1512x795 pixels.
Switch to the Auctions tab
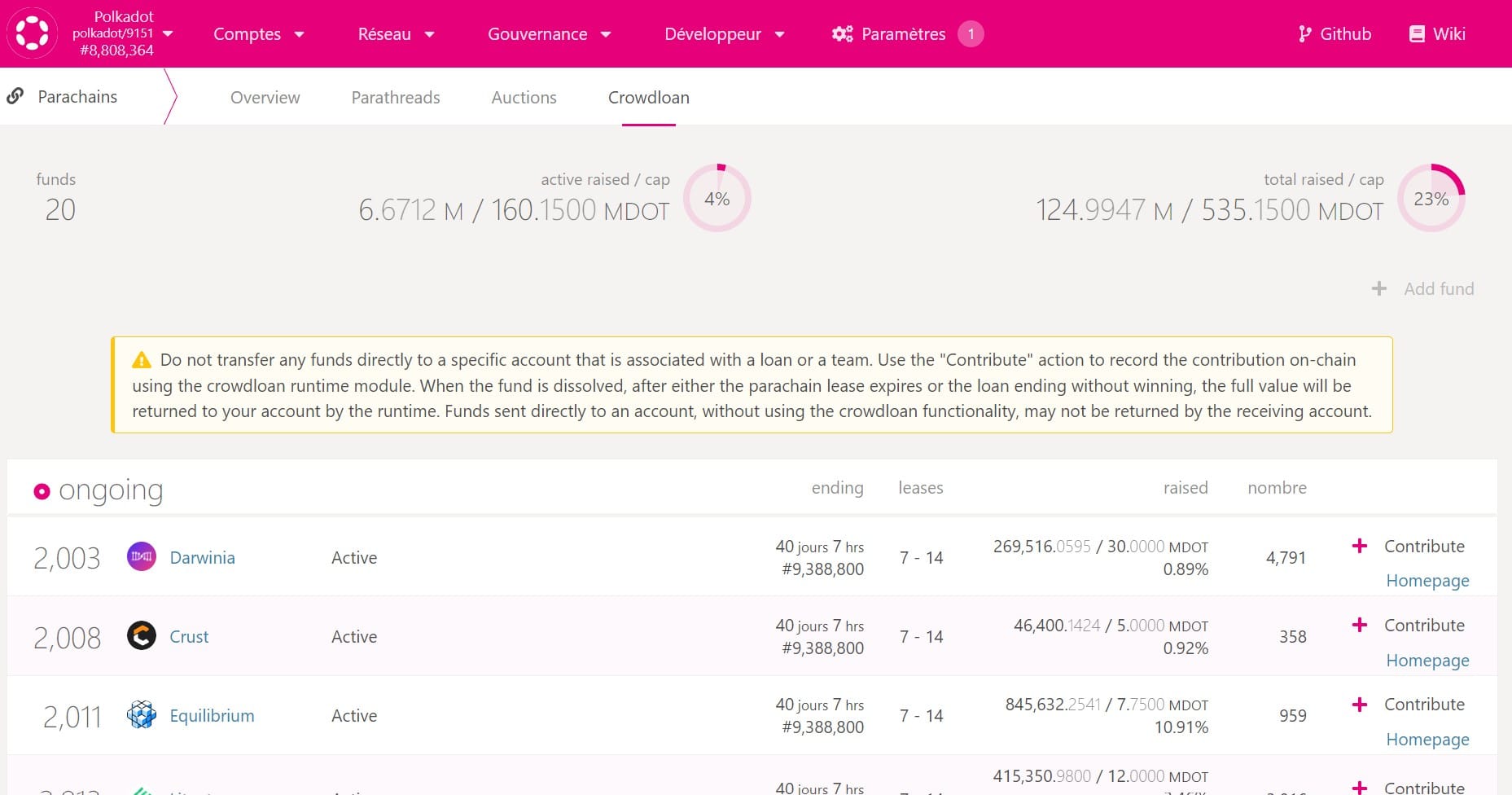coord(524,98)
